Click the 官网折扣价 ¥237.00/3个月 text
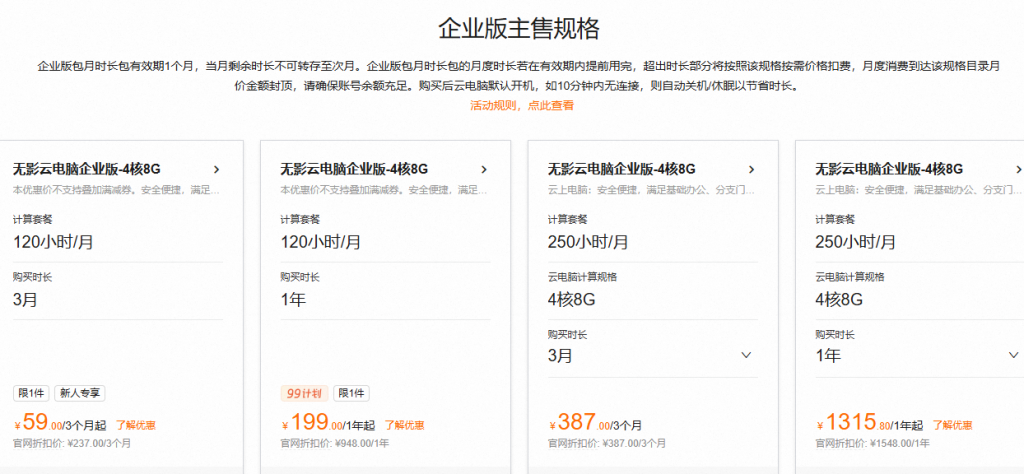The height and width of the screenshot is (474, 1024). click(x=72, y=443)
